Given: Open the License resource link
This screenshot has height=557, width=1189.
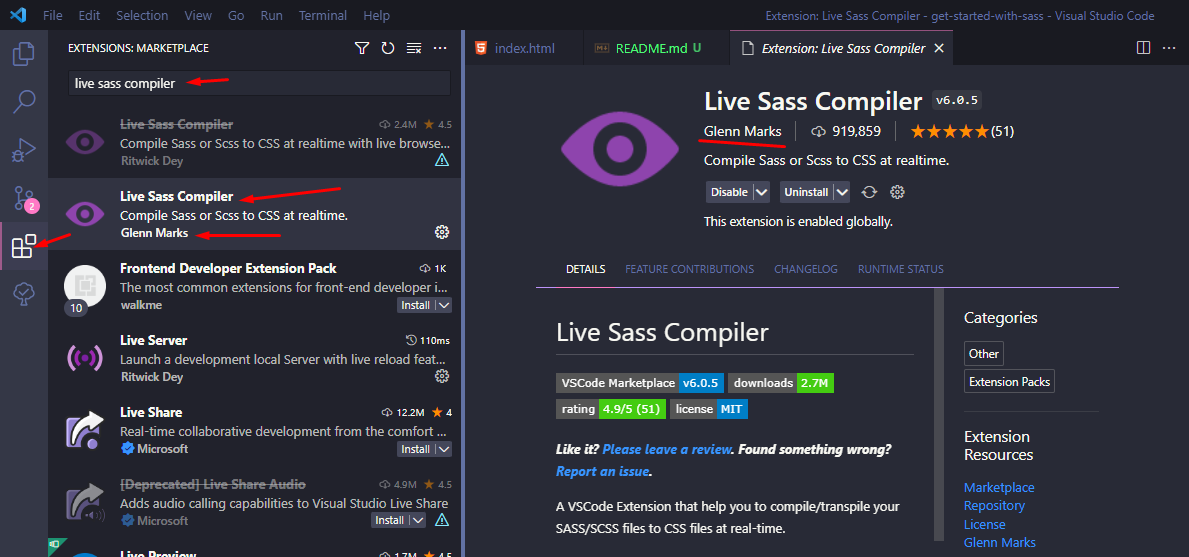Looking at the screenshot, I should [984, 524].
